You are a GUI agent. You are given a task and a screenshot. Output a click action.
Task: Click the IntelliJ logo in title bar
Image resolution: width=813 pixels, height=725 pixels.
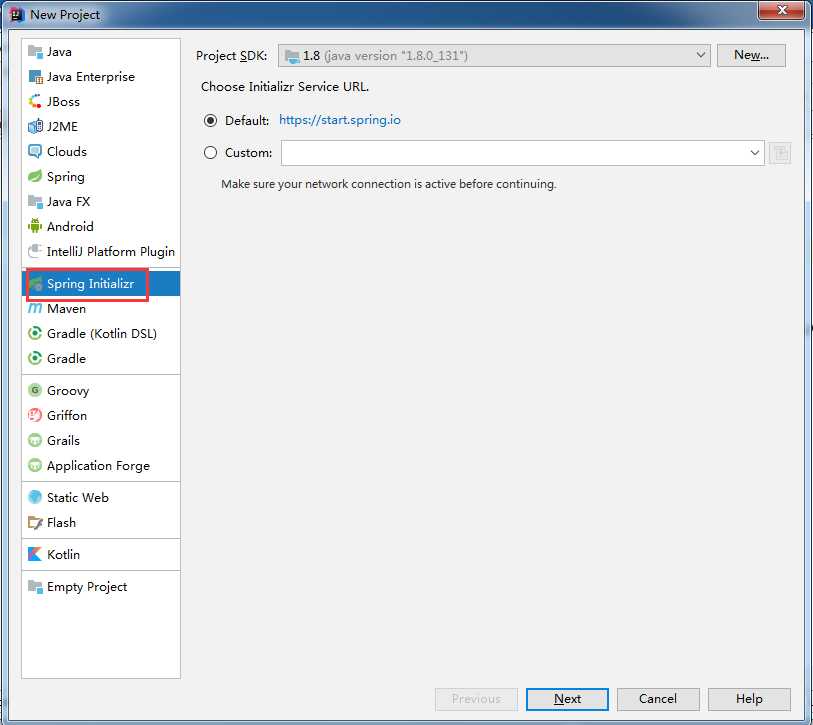click(x=17, y=15)
